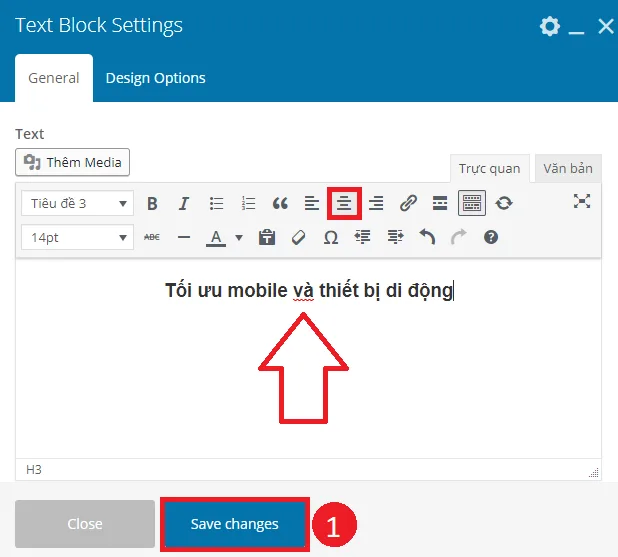Screen dimensions: 618x557
Task: Toggle strikethrough formatting
Action: [x=152, y=237]
